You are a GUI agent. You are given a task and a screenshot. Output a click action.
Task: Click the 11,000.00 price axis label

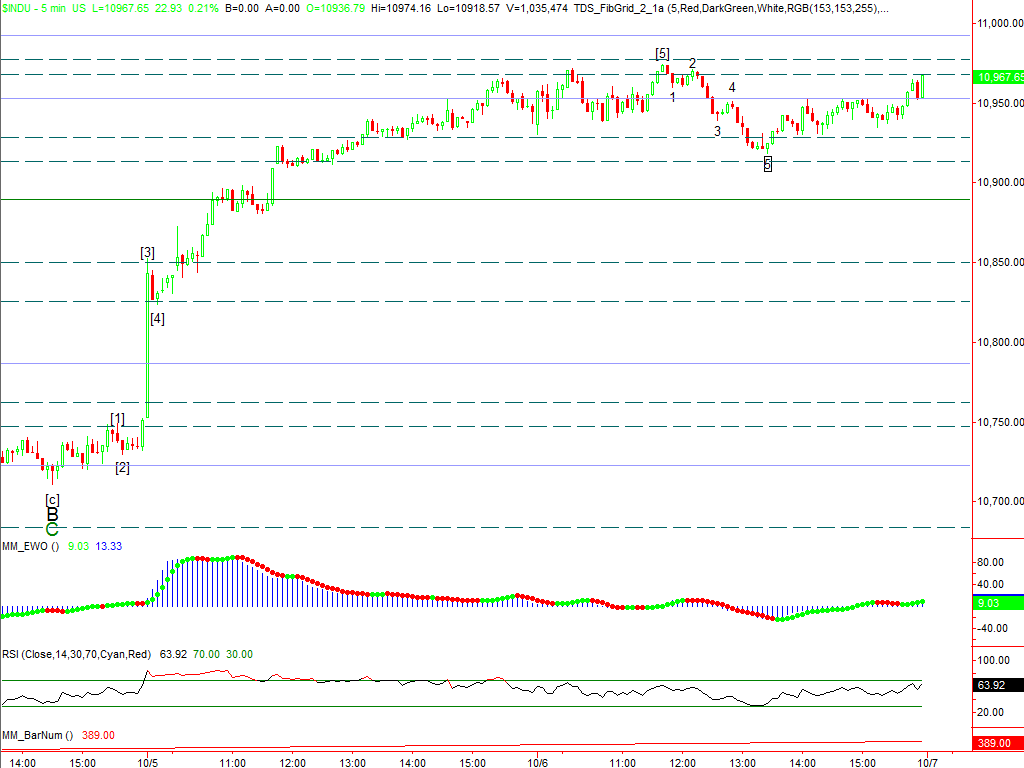1000,23
